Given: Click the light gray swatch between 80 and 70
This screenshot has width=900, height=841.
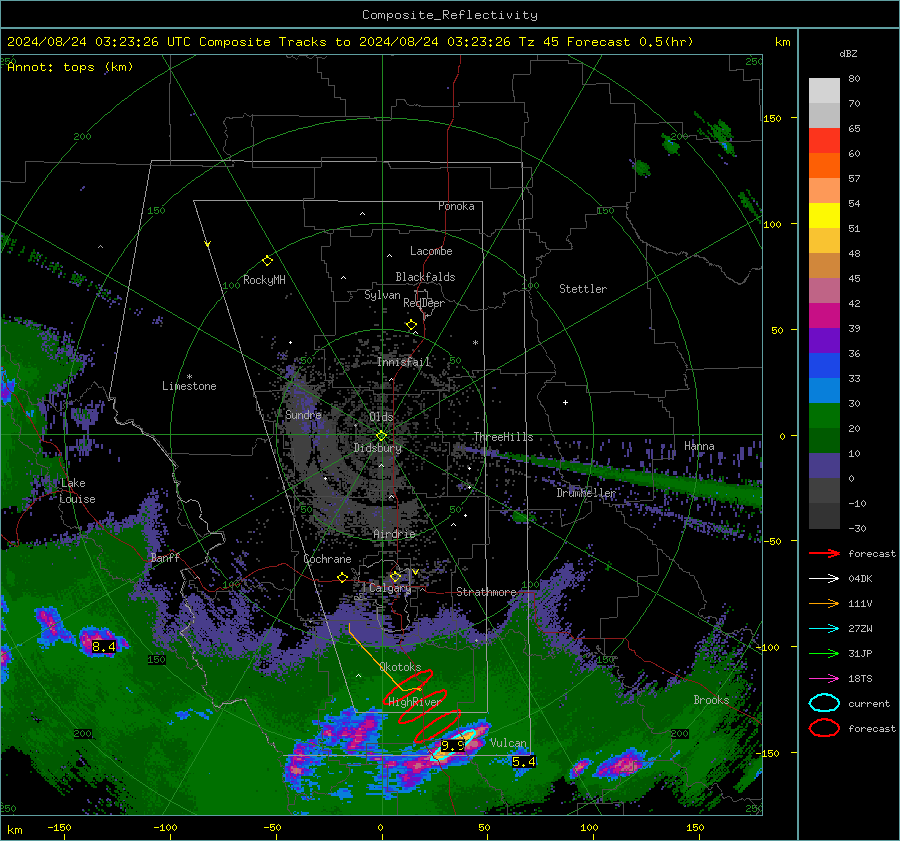Looking at the screenshot, I should point(824,91).
